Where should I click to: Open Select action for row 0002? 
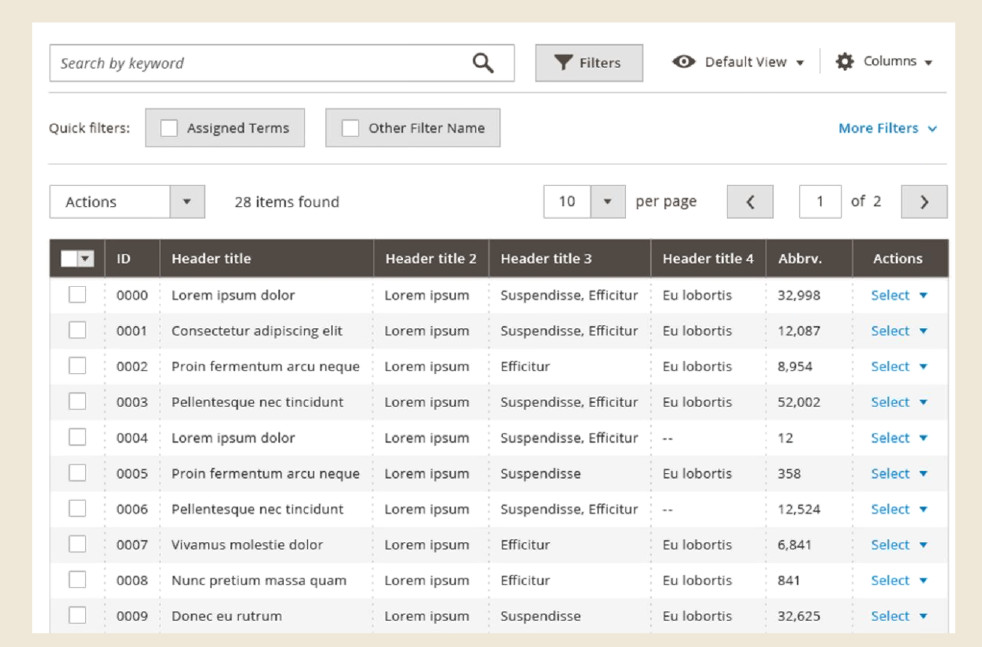[x=899, y=366]
